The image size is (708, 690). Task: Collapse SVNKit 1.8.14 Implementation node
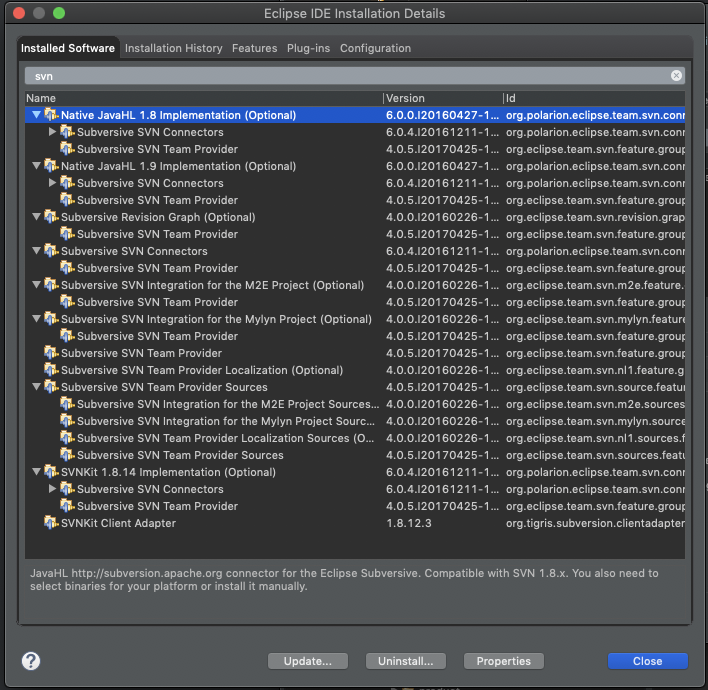[37, 471]
